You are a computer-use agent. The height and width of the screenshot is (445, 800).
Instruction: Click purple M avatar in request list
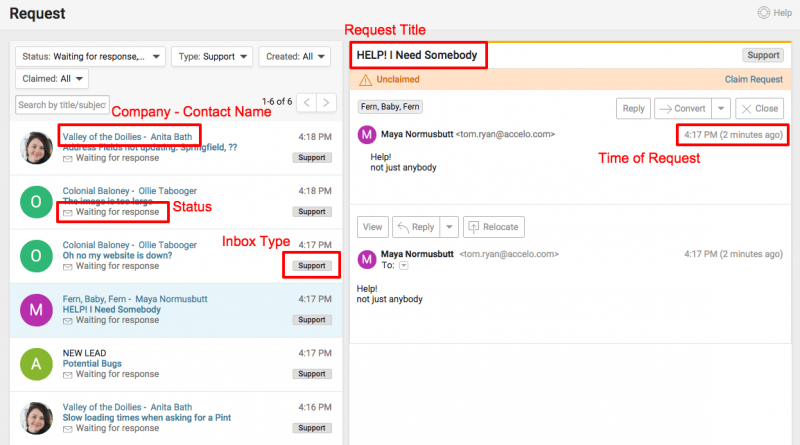37,311
